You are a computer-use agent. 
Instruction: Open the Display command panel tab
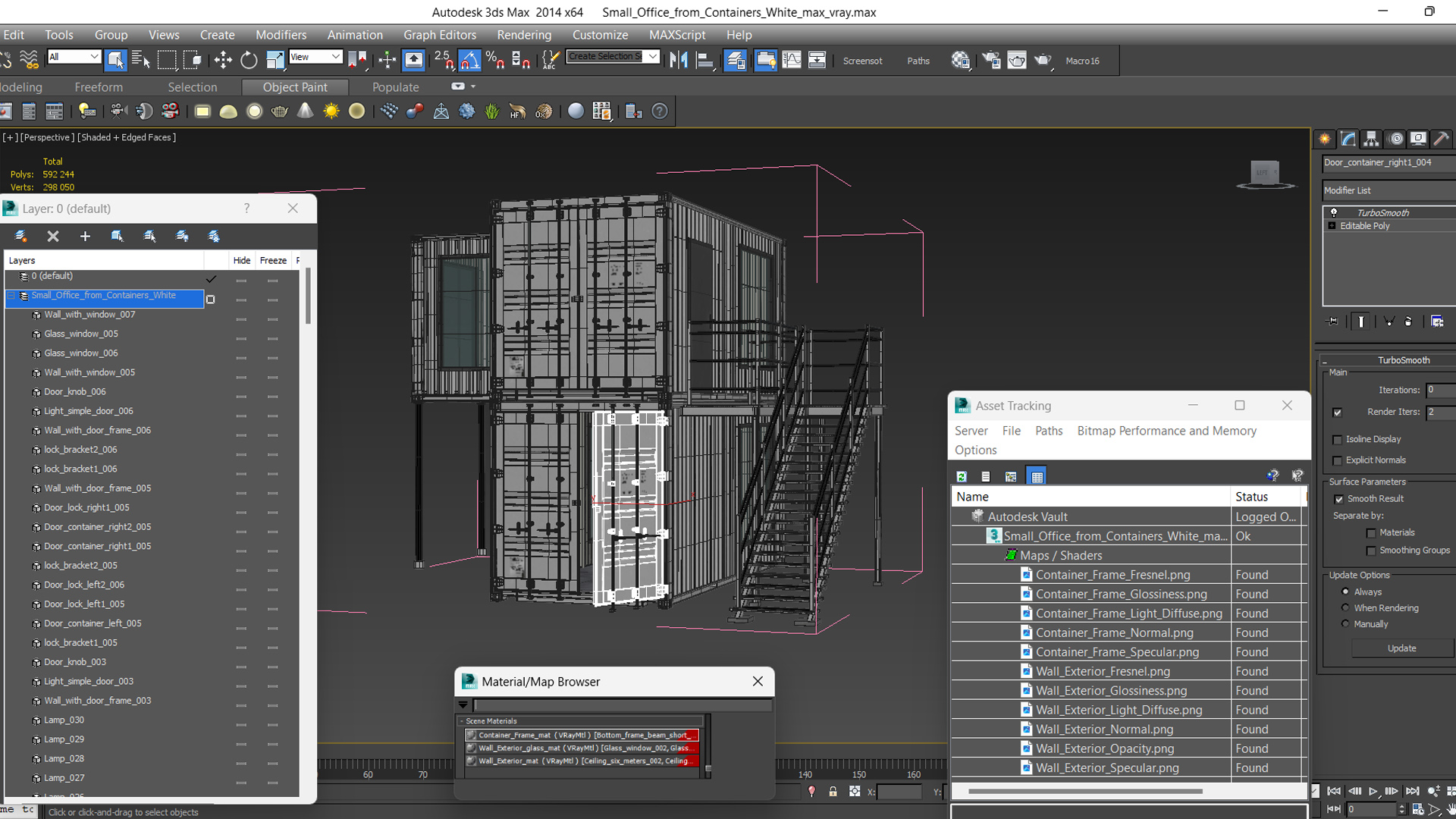click(x=1418, y=139)
